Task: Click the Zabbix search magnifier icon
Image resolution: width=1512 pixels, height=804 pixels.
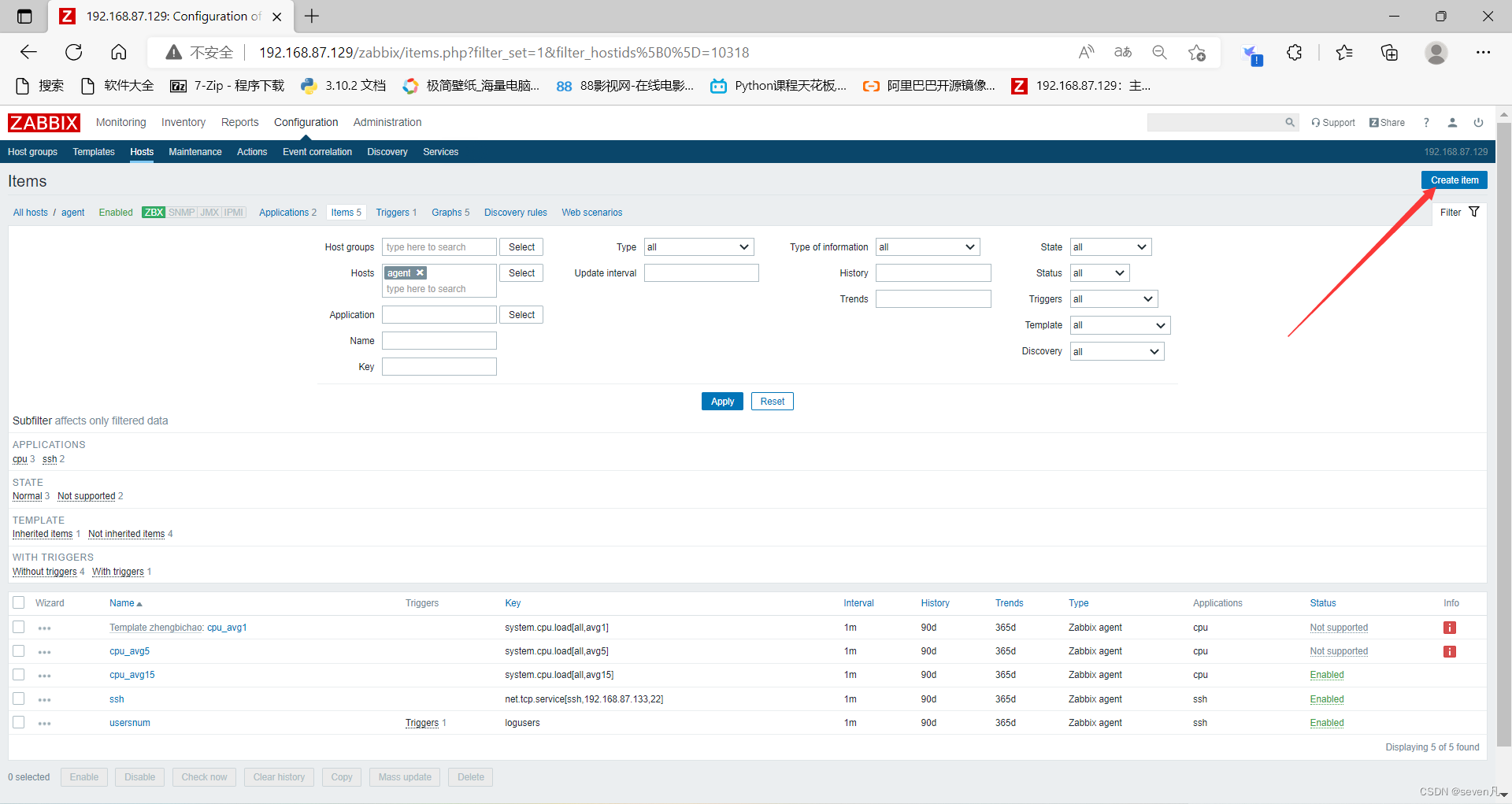Action: (1290, 123)
